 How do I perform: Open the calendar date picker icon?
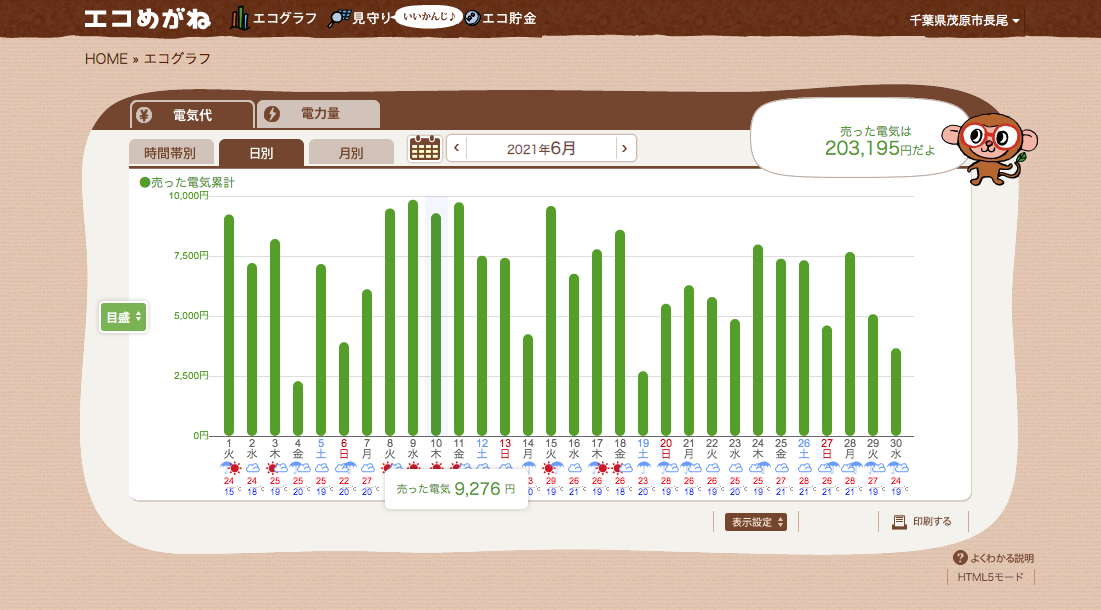coord(425,148)
